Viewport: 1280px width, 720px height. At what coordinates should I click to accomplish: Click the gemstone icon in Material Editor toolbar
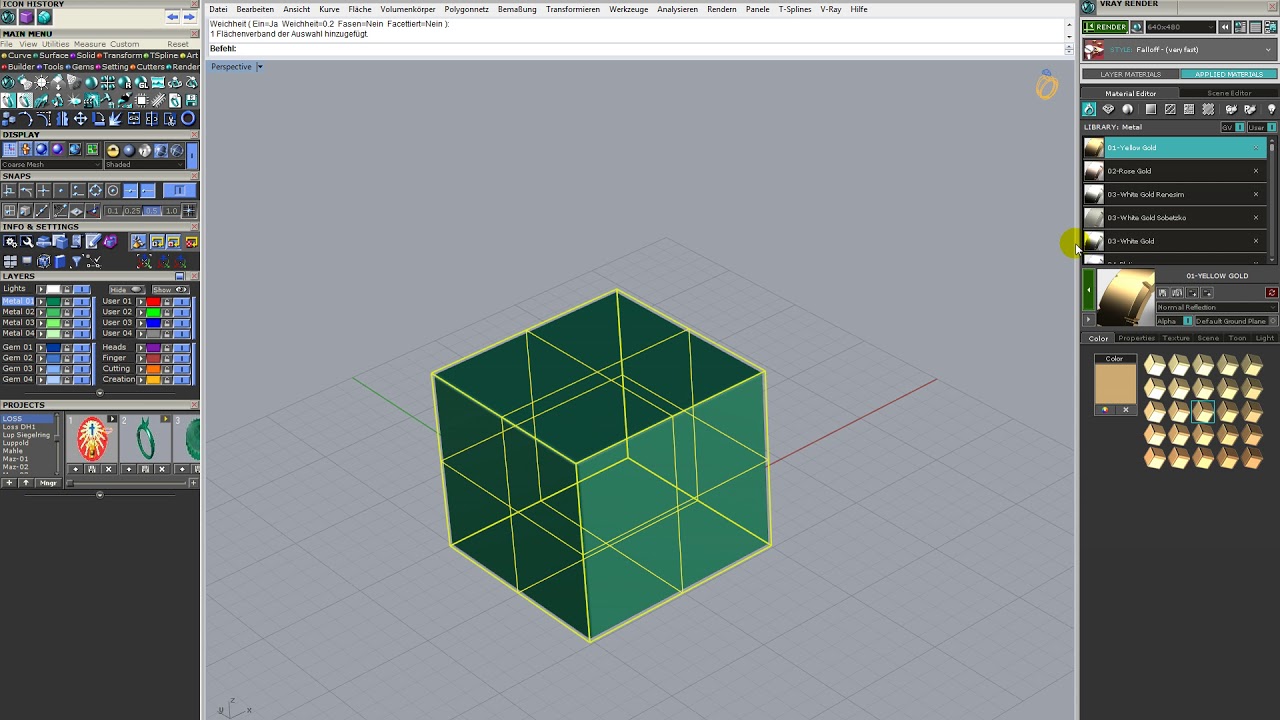click(1108, 109)
